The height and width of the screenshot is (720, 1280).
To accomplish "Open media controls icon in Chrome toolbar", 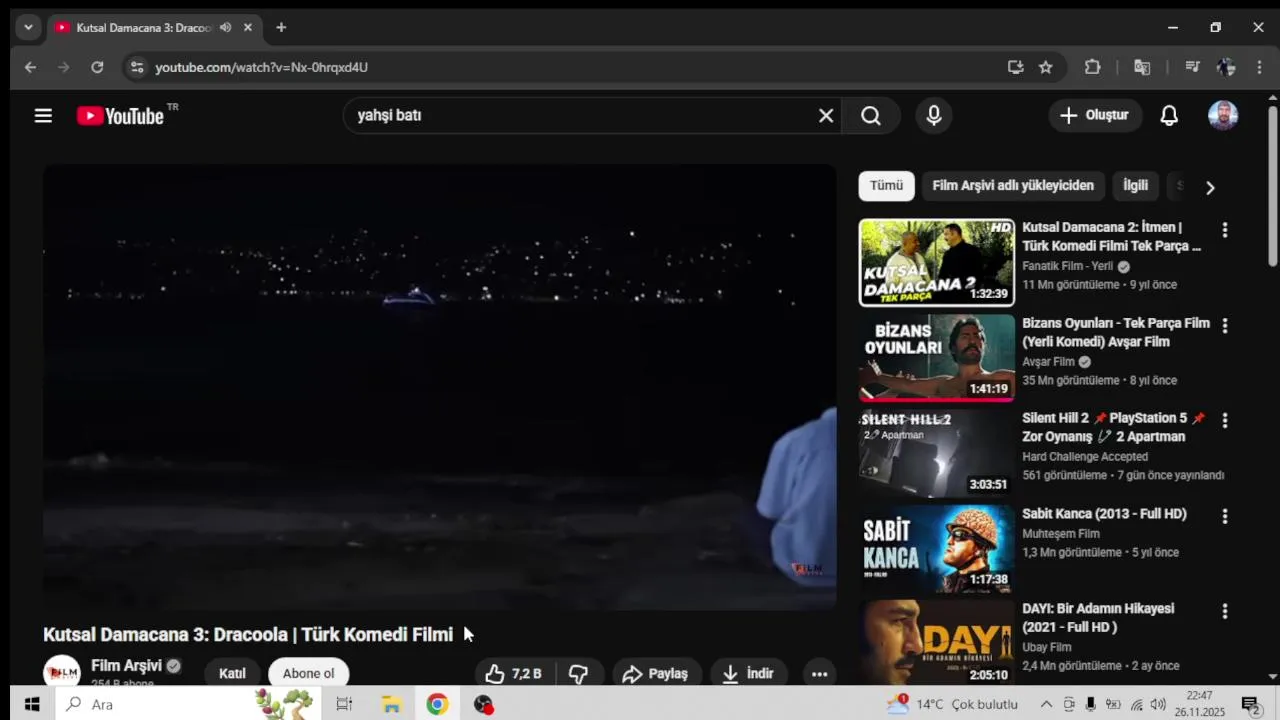I will [x=1192, y=67].
